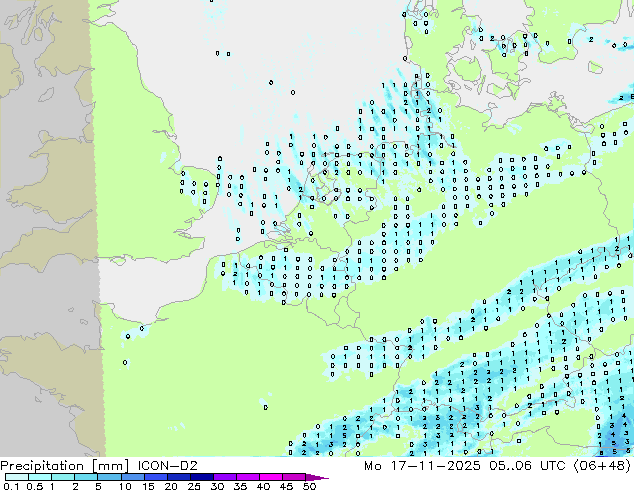Select the 5–10 mm legend swatch
Viewport: 634px width, 490px height.
109,477
